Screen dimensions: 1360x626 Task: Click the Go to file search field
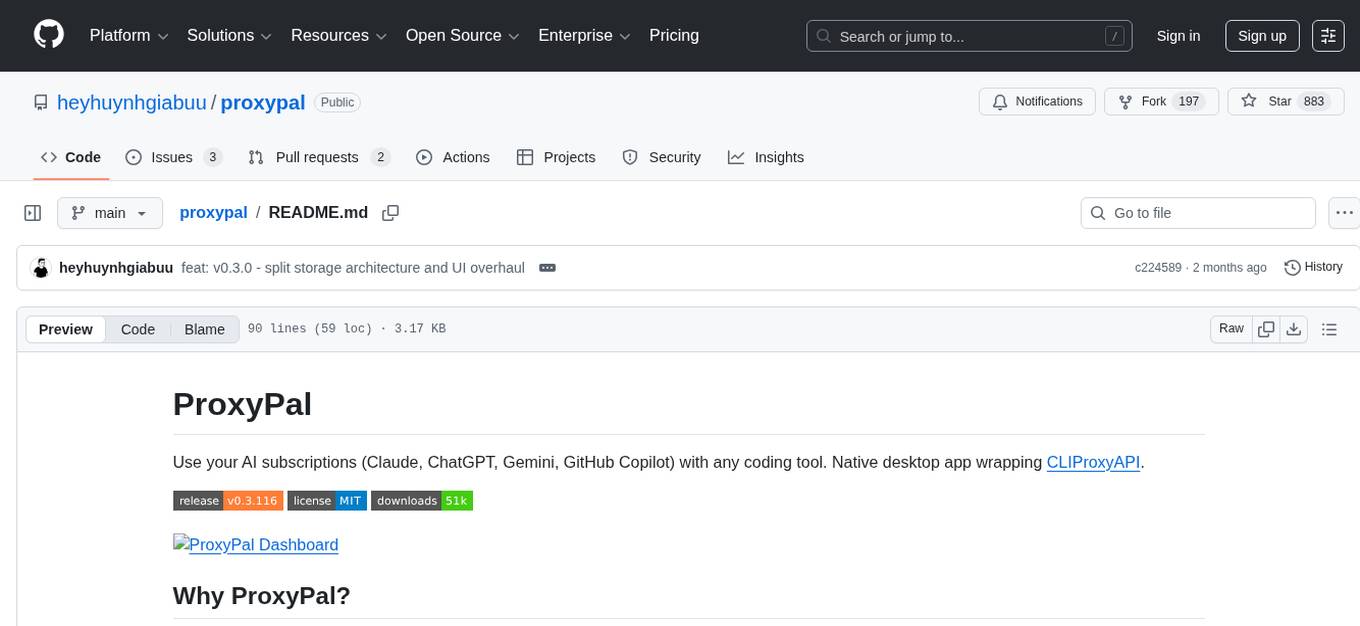pyautogui.click(x=1197, y=212)
